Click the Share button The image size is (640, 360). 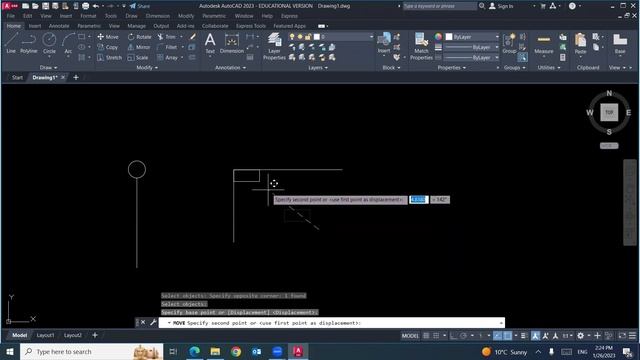tap(140, 6)
